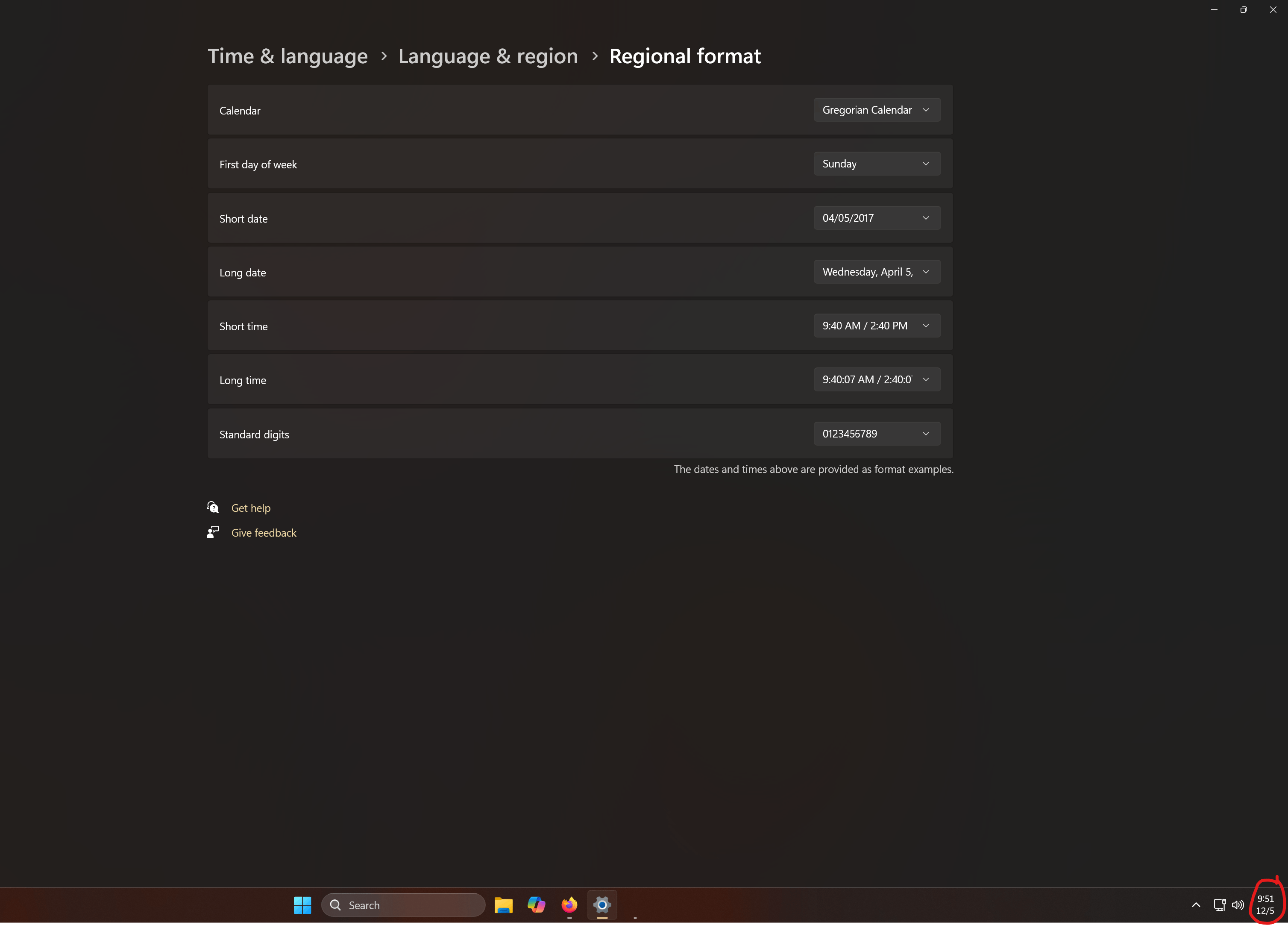1288x925 pixels.
Task: Open the Calendar dropdown showing Gregorian Calendar
Action: tap(876, 110)
